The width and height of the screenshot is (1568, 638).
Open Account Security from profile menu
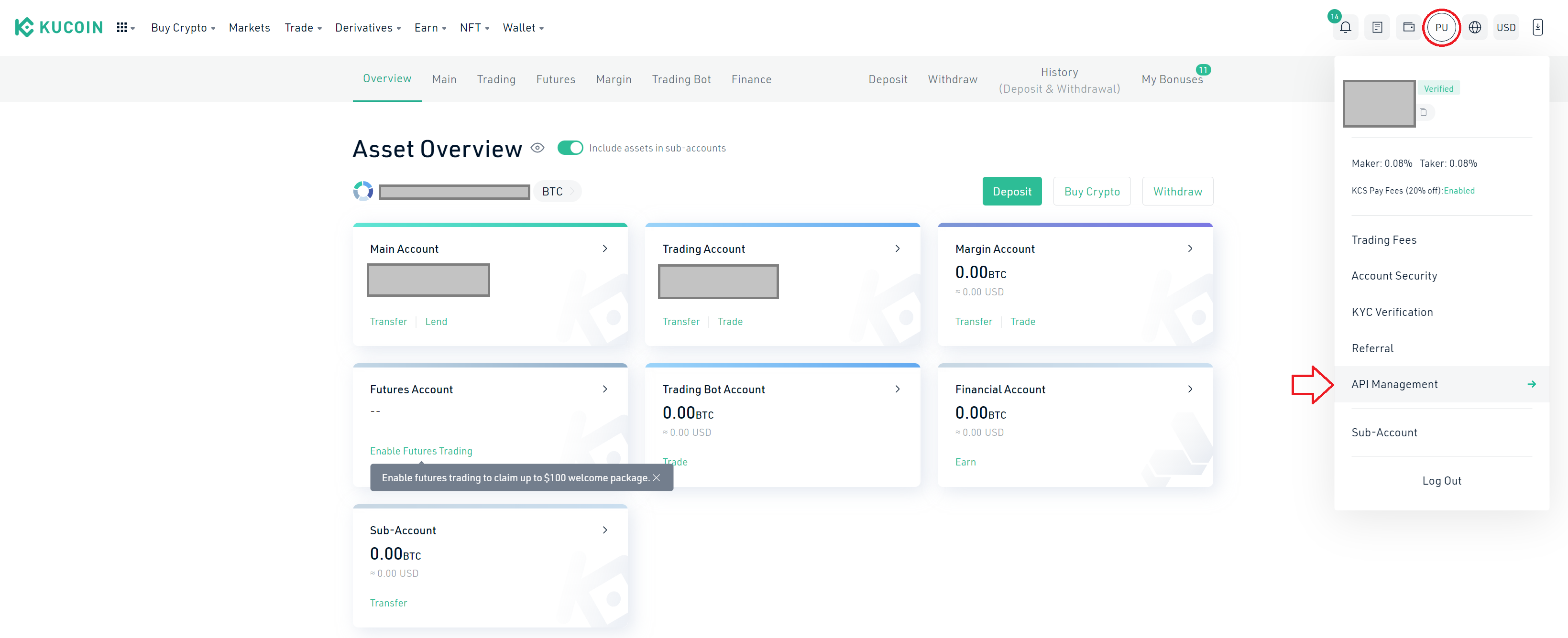pyautogui.click(x=1441, y=276)
